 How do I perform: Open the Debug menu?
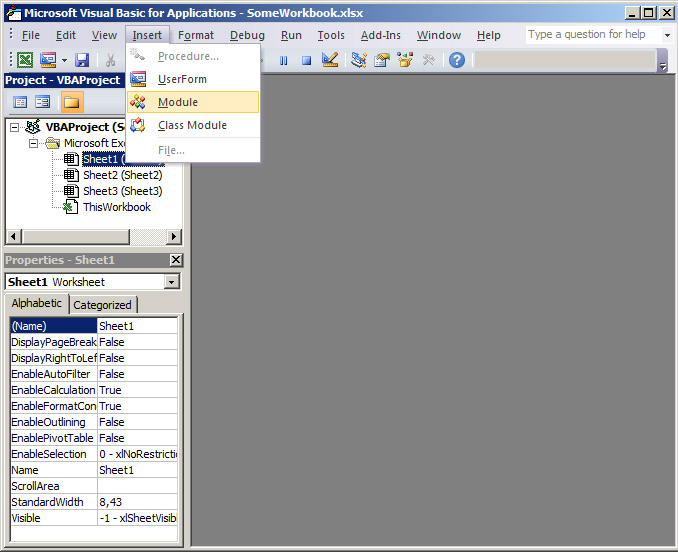pyautogui.click(x=247, y=35)
